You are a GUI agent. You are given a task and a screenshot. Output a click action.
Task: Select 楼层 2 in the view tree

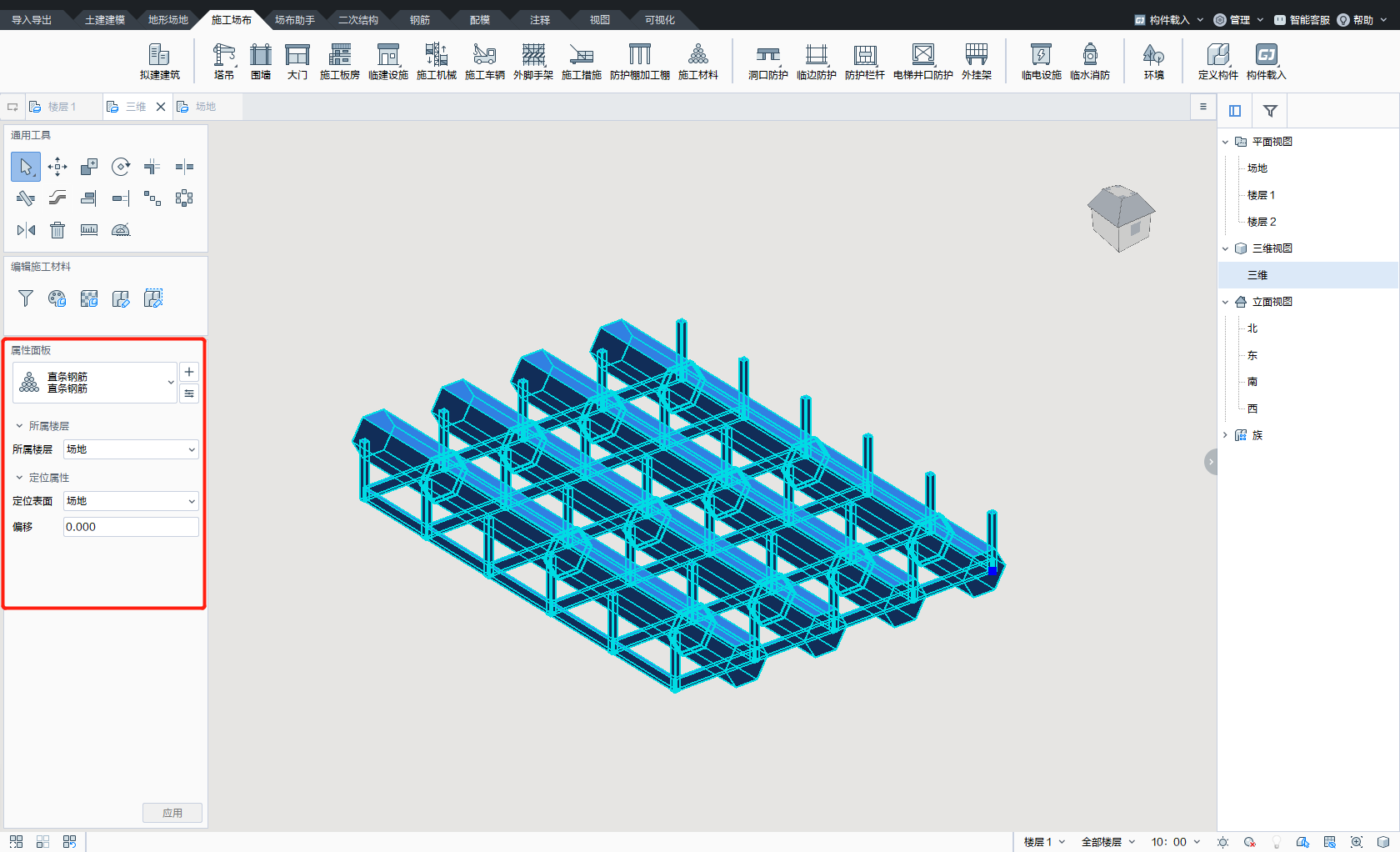(x=1262, y=222)
